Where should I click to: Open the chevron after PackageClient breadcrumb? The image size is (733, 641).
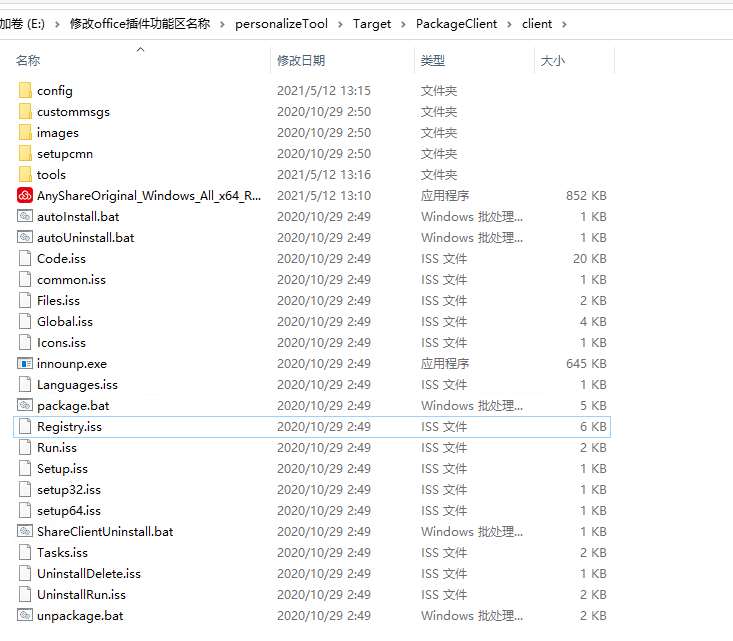[510, 24]
